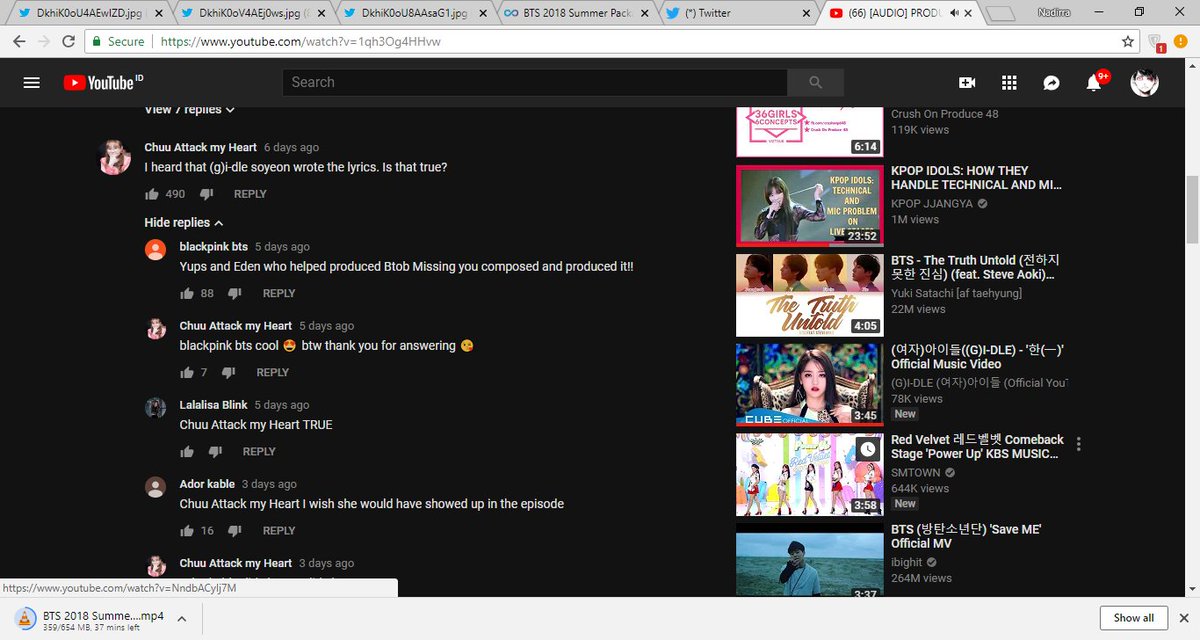Dislike the comment with 490 likes

[x=206, y=194]
